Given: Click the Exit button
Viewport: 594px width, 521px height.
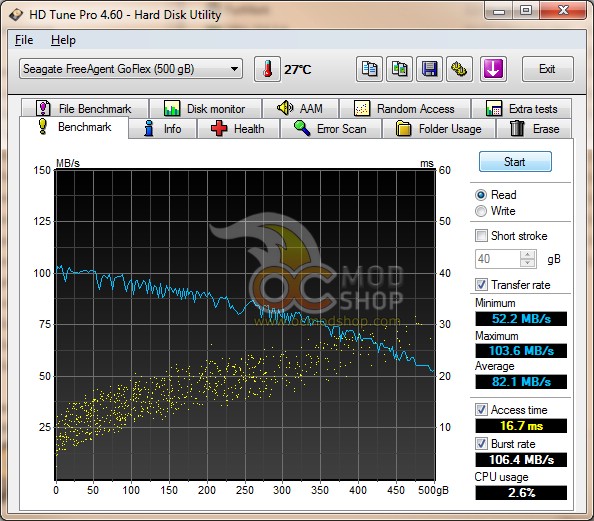Looking at the screenshot, I should coord(547,69).
